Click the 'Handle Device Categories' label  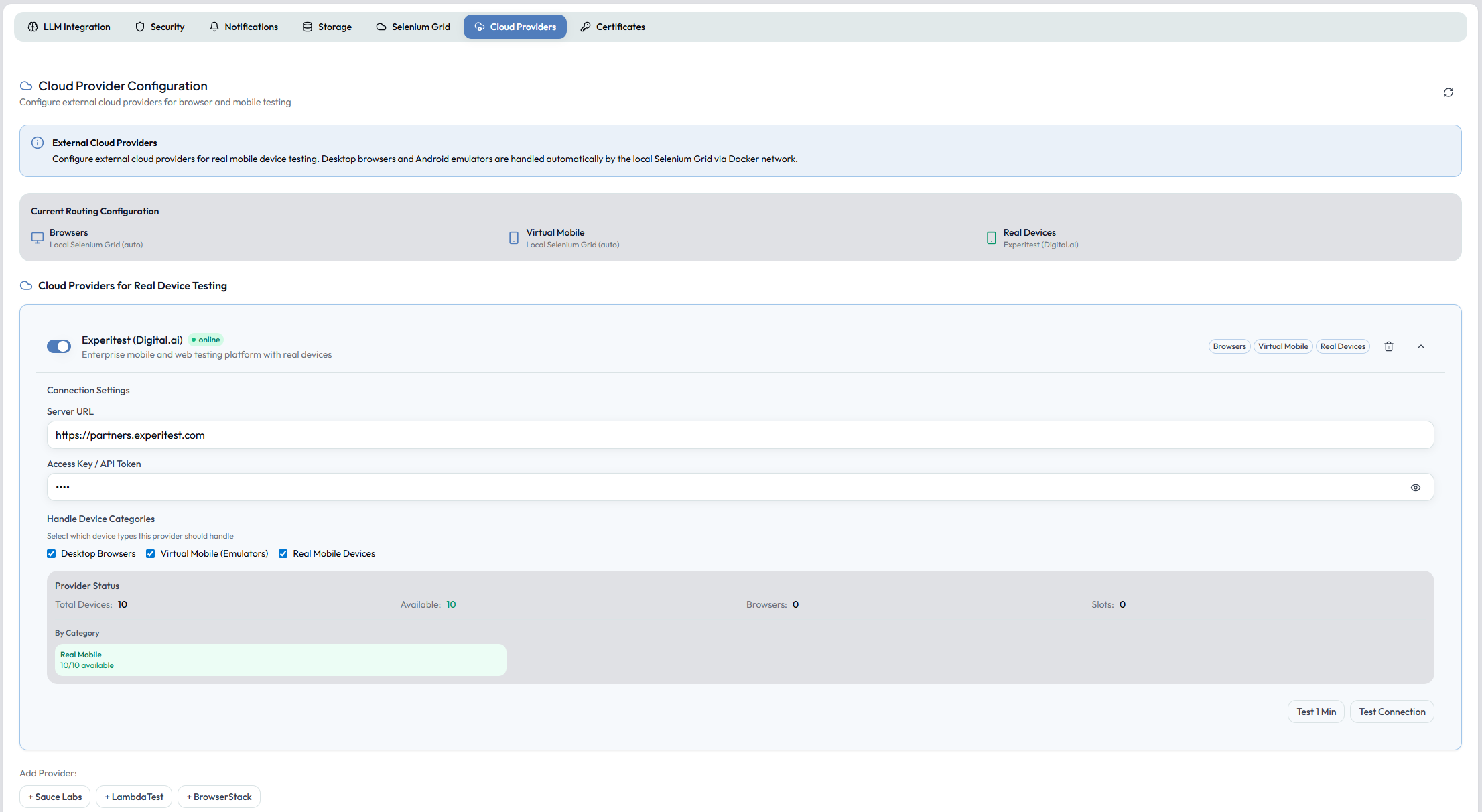click(x=100, y=519)
